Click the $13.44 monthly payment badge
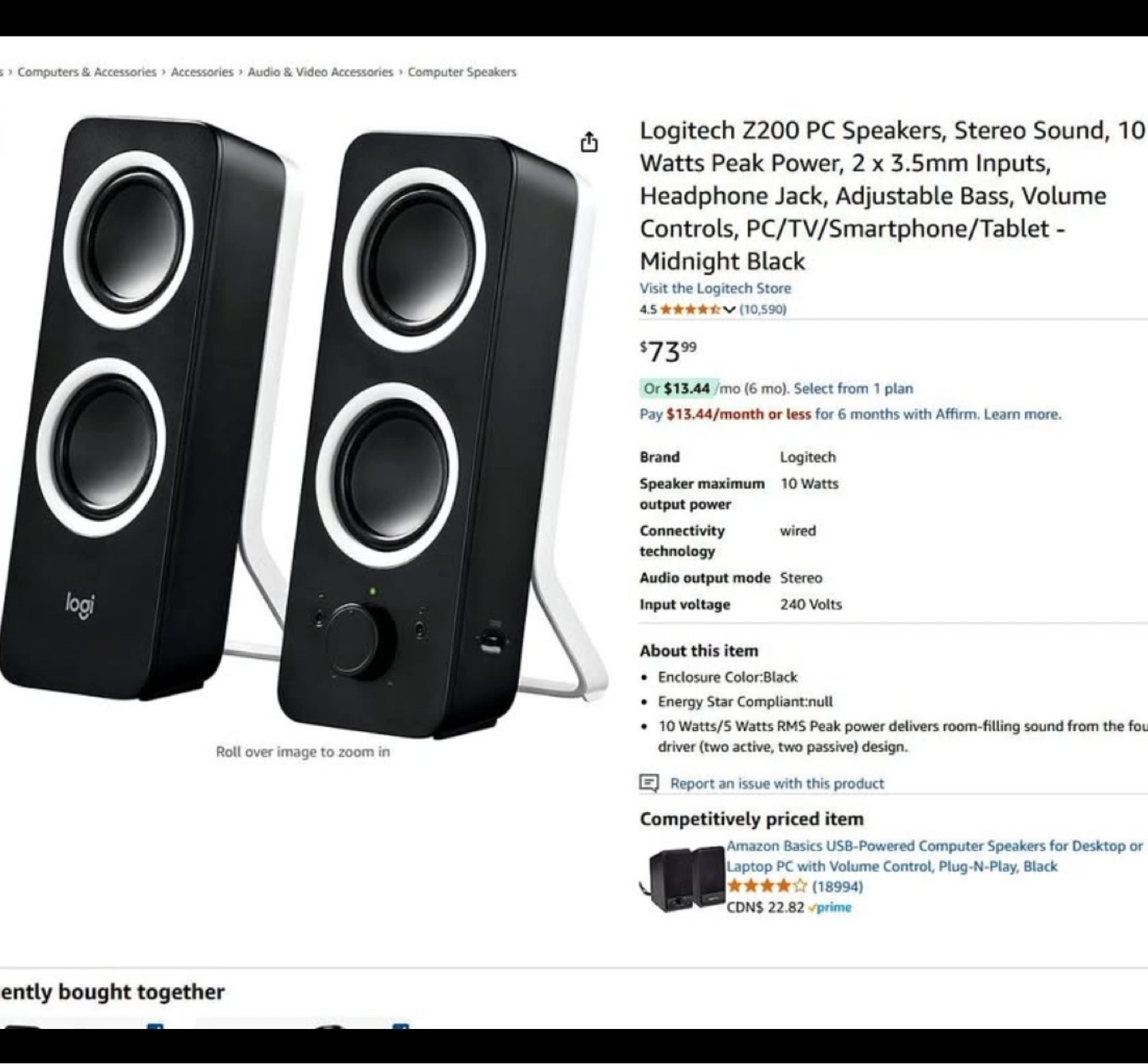This screenshot has height=1064, width=1148. [x=679, y=389]
